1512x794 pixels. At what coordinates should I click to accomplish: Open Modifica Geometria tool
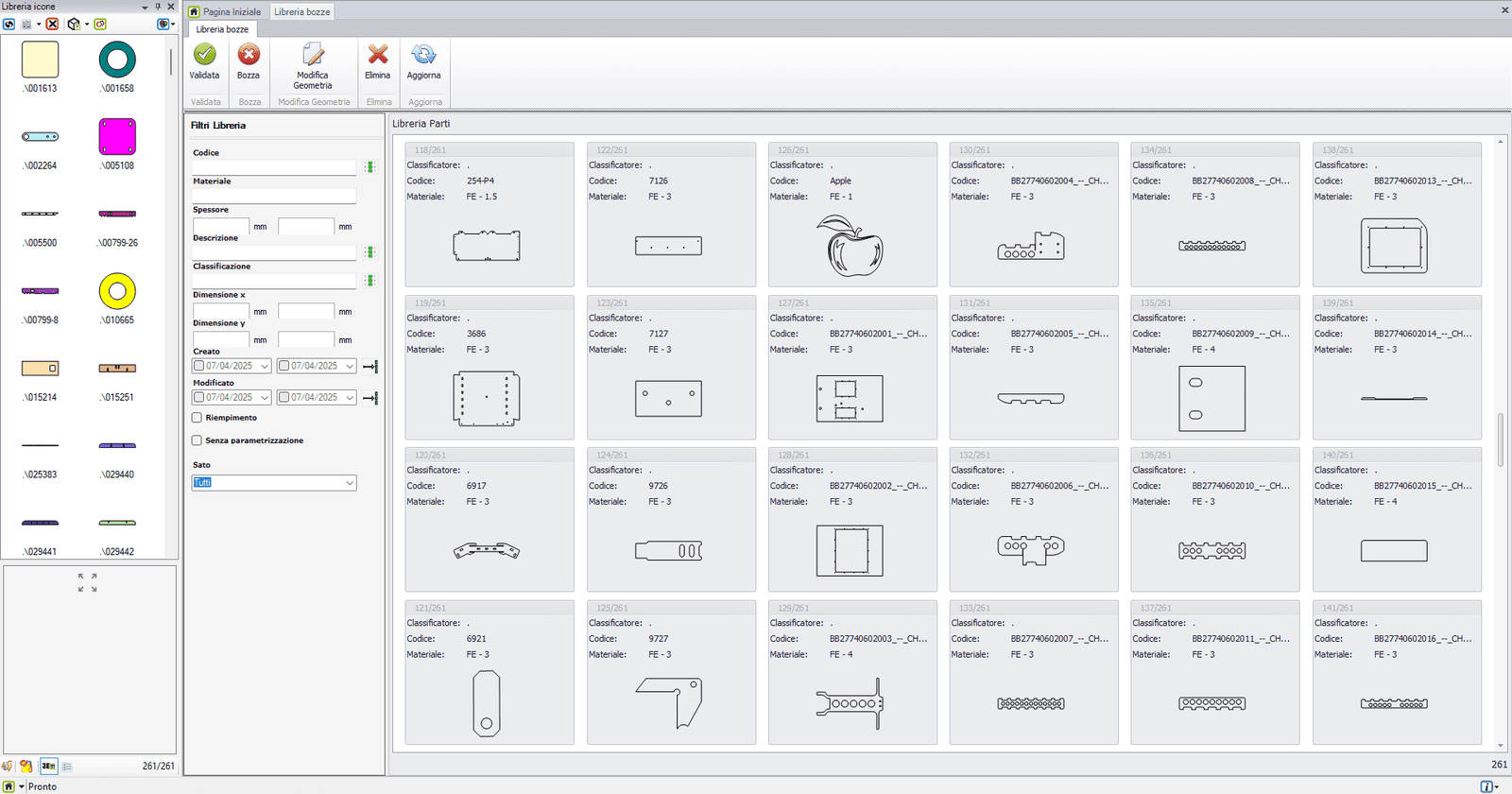[x=313, y=55]
